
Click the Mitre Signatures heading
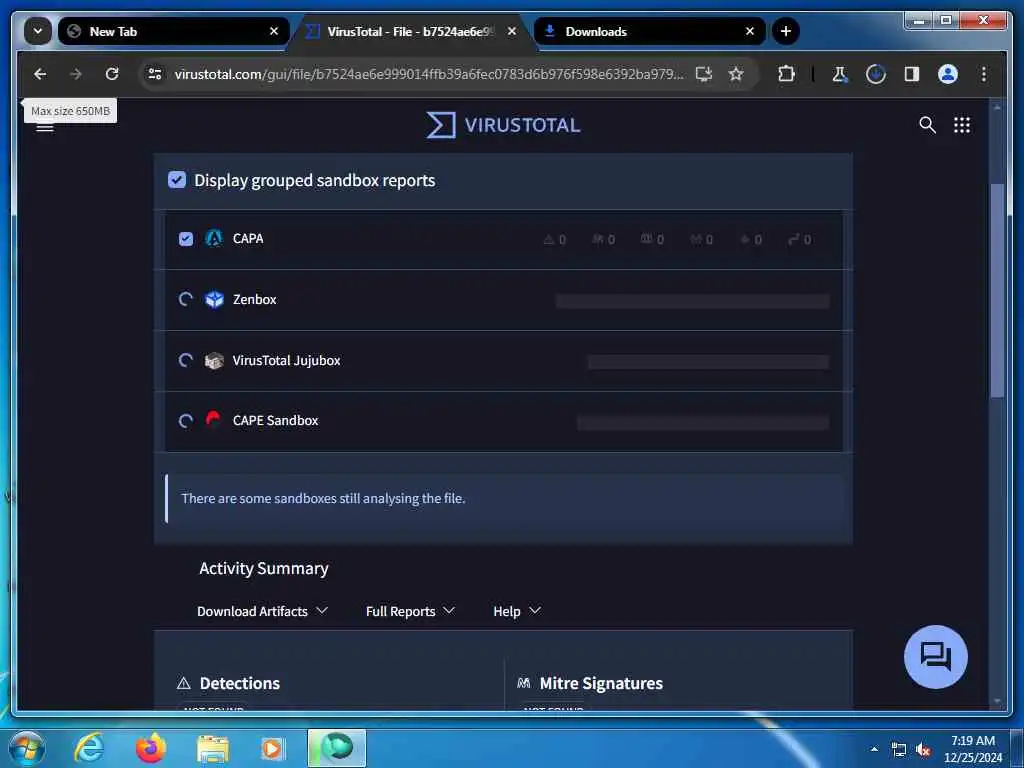click(x=601, y=683)
